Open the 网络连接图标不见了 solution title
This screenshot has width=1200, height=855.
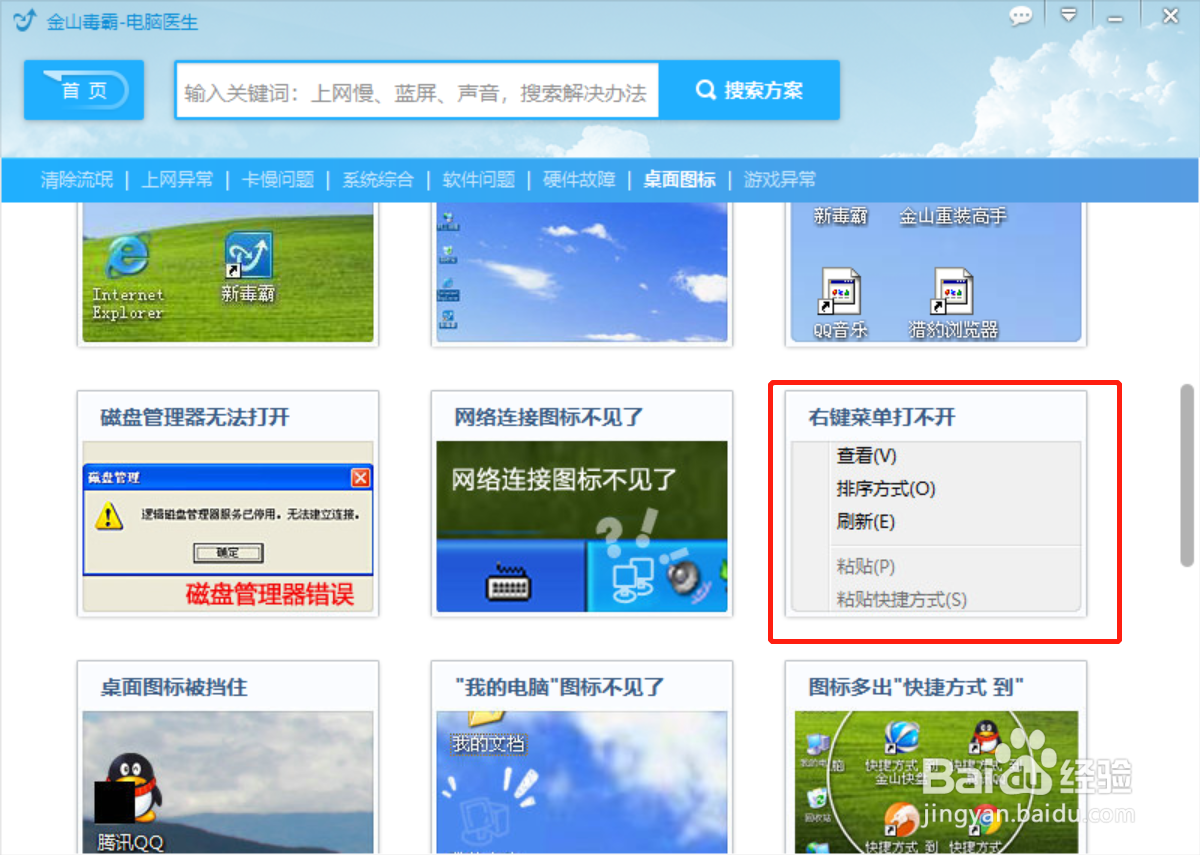[548, 417]
